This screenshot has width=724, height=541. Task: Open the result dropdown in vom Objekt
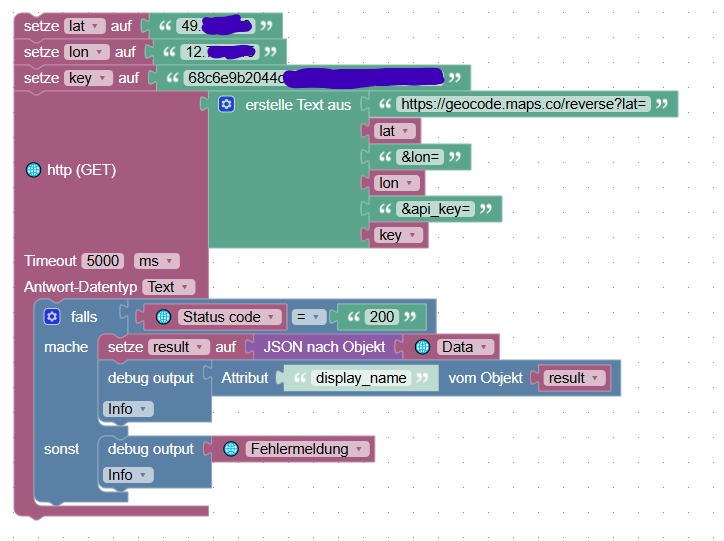click(x=574, y=378)
